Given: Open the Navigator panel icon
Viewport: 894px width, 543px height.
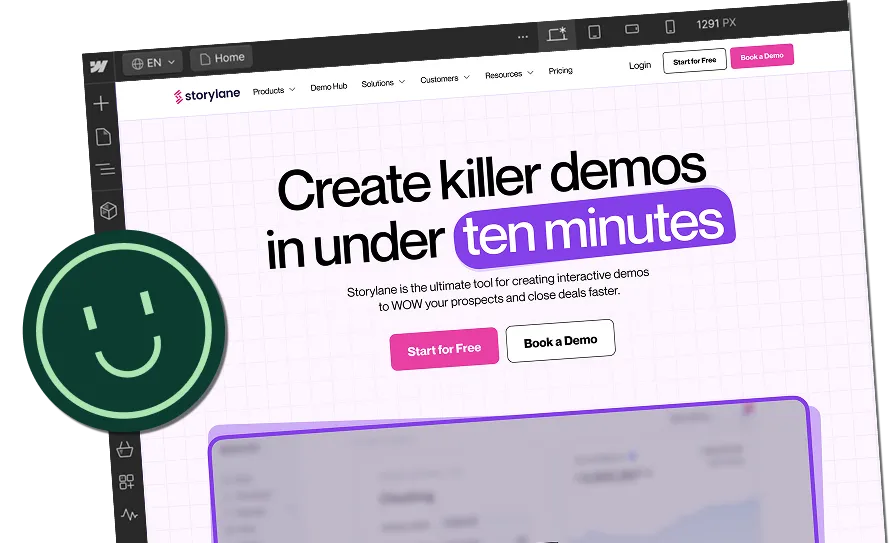Looking at the screenshot, I should (x=105, y=169).
